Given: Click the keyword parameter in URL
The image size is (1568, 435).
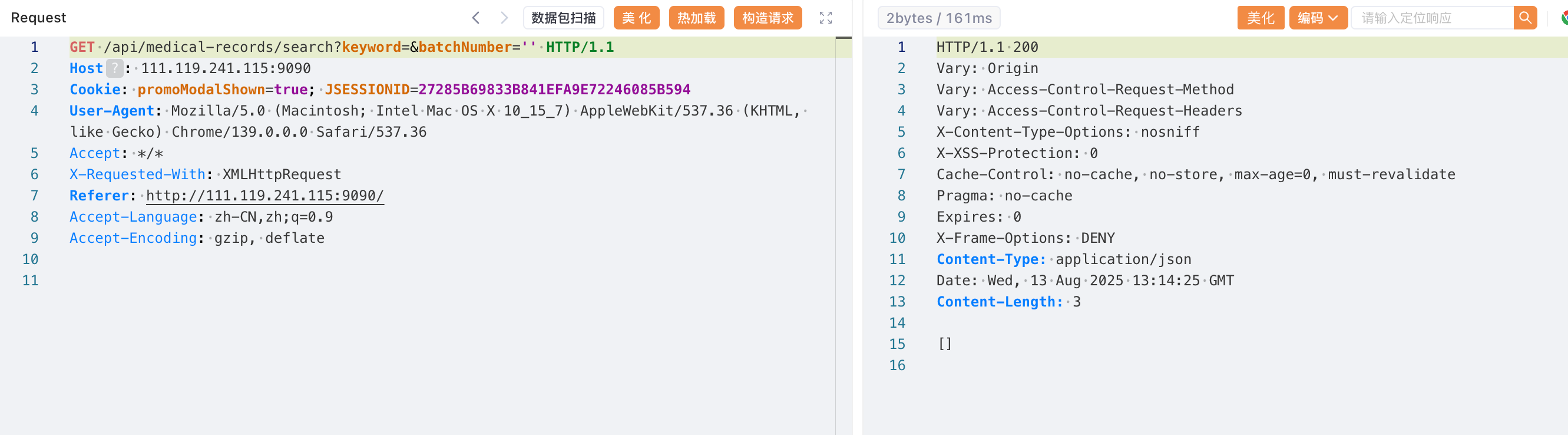Looking at the screenshot, I should click(371, 47).
